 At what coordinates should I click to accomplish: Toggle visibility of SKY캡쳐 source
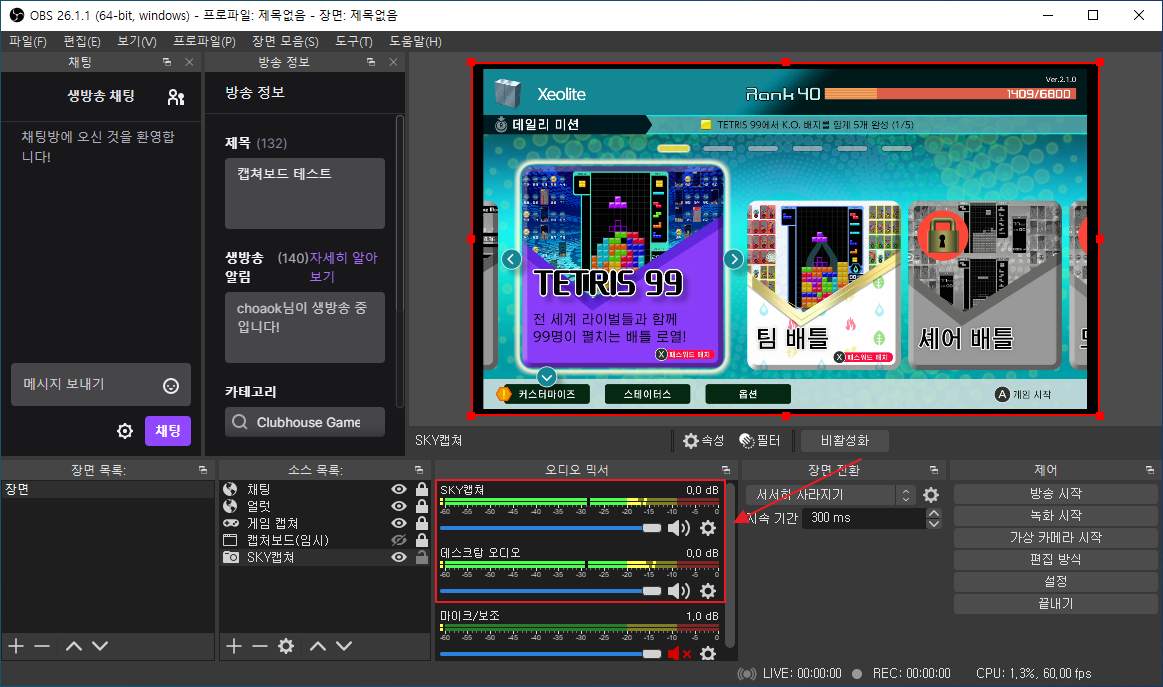click(x=399, y=557)
